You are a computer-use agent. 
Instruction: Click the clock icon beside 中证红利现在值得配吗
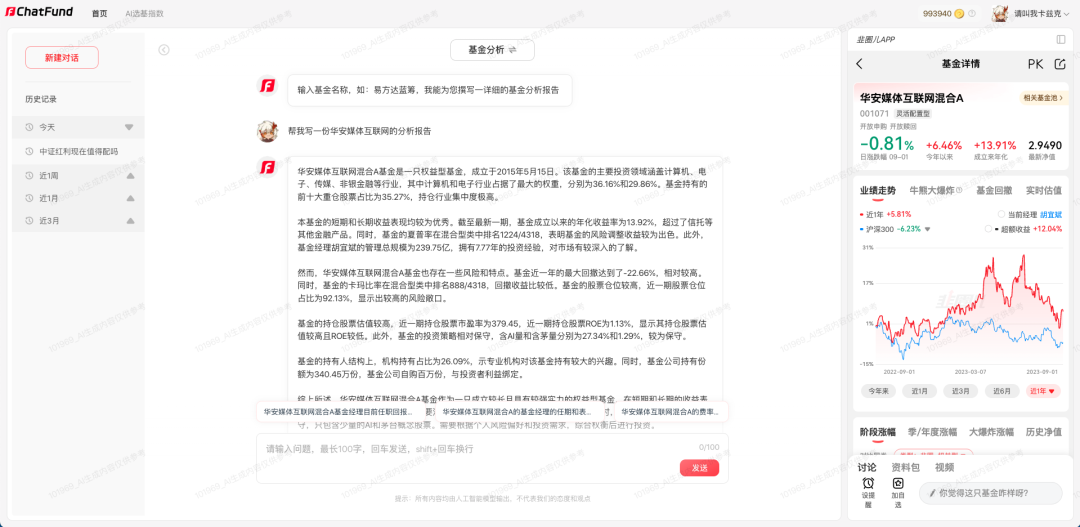(x=29, y=152)
